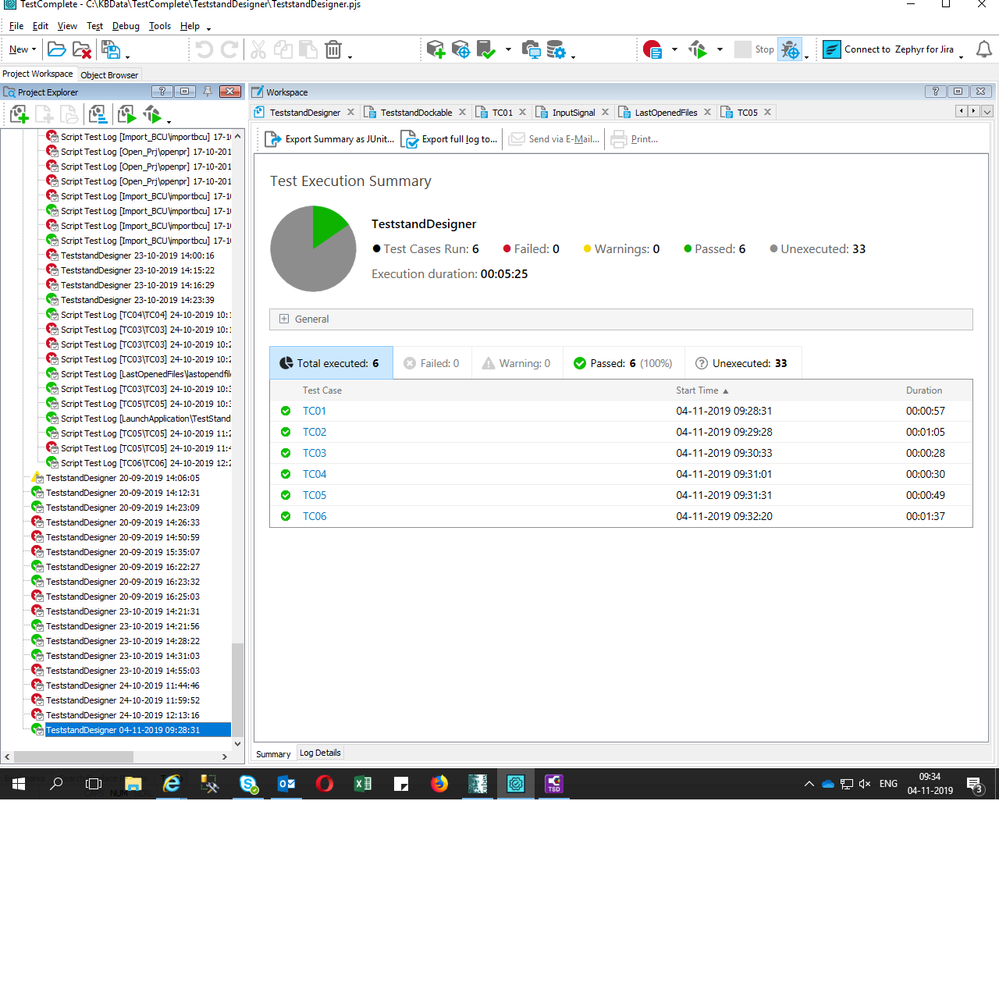The height and width of the screenshot is (987, 999).
Task: Open the notifications bell icon
Action: click(984, 49)
